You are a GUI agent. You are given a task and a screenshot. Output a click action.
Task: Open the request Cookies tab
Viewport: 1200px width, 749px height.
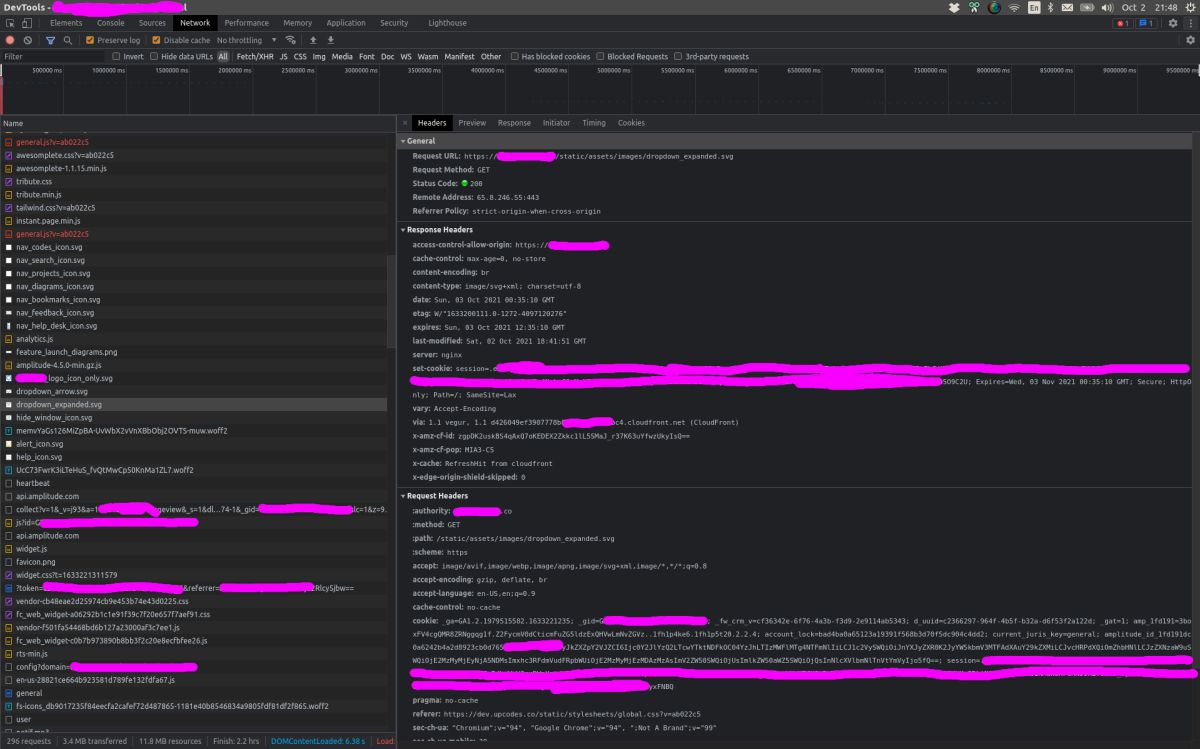631,123
